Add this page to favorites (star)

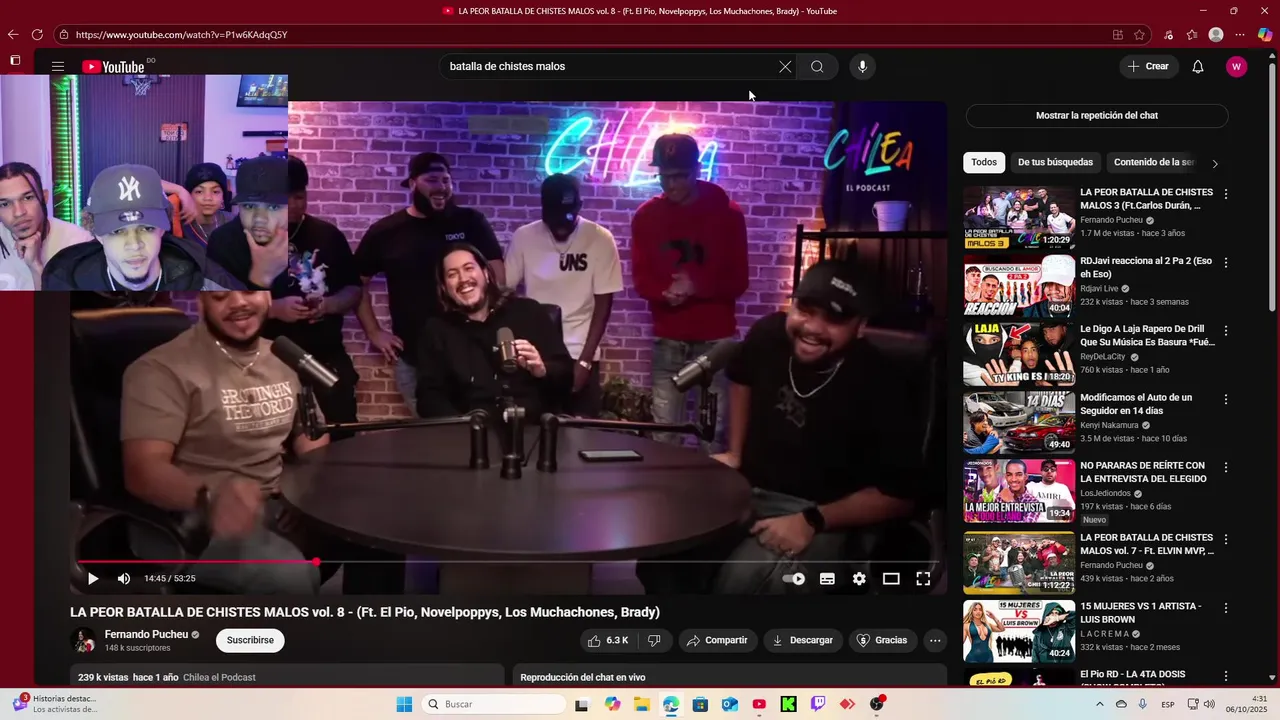pyautogui.click(x=1139, y=35)
